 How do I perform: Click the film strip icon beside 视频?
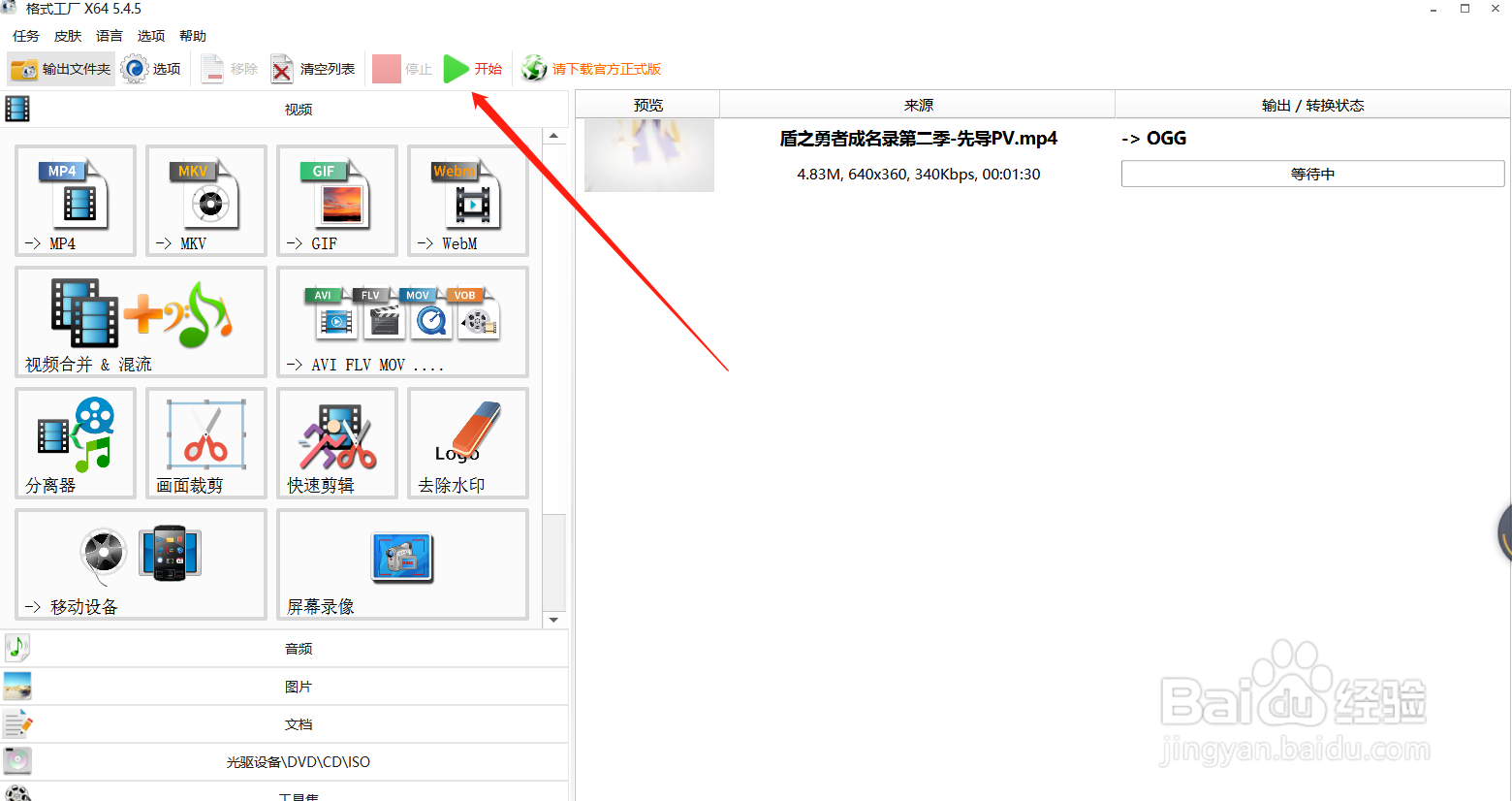tap(17, 109)
